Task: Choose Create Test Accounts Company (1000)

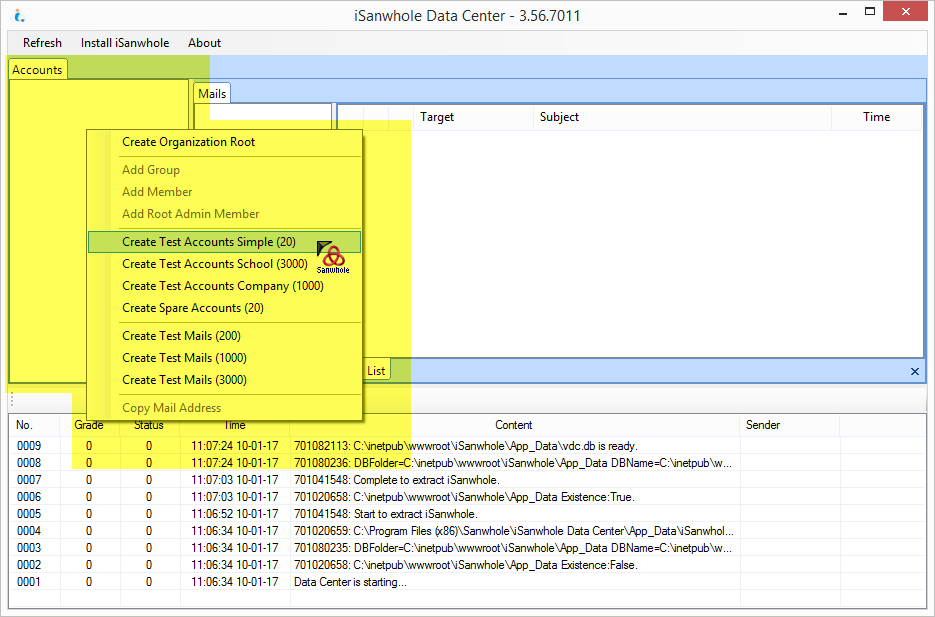Action: (224, 286)
